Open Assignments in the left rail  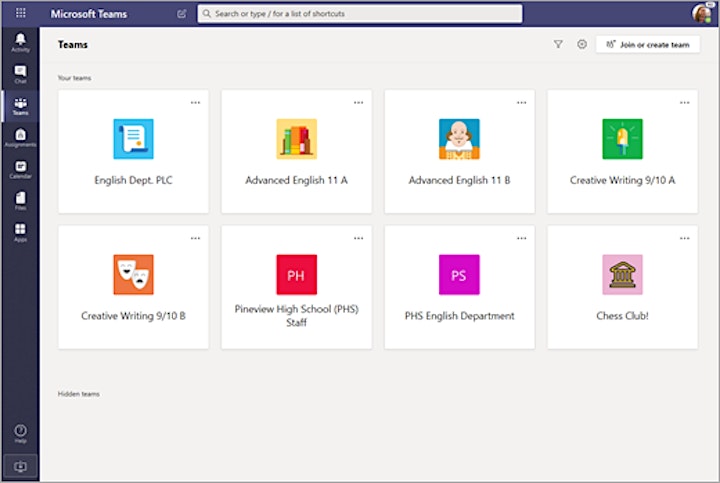20,137
